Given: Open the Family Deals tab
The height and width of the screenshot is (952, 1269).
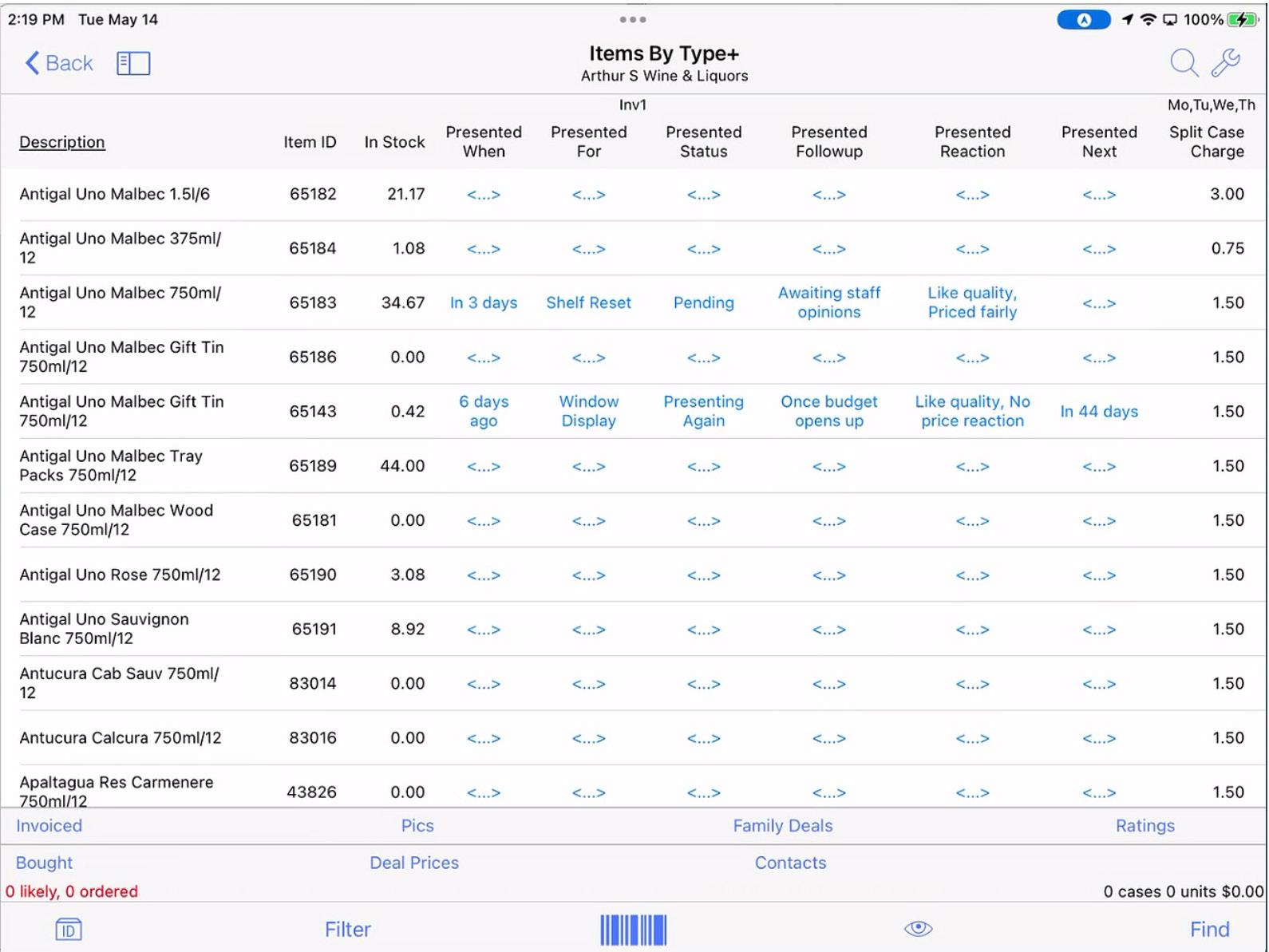Looking at the screenshot, I should tap(783, 826).
